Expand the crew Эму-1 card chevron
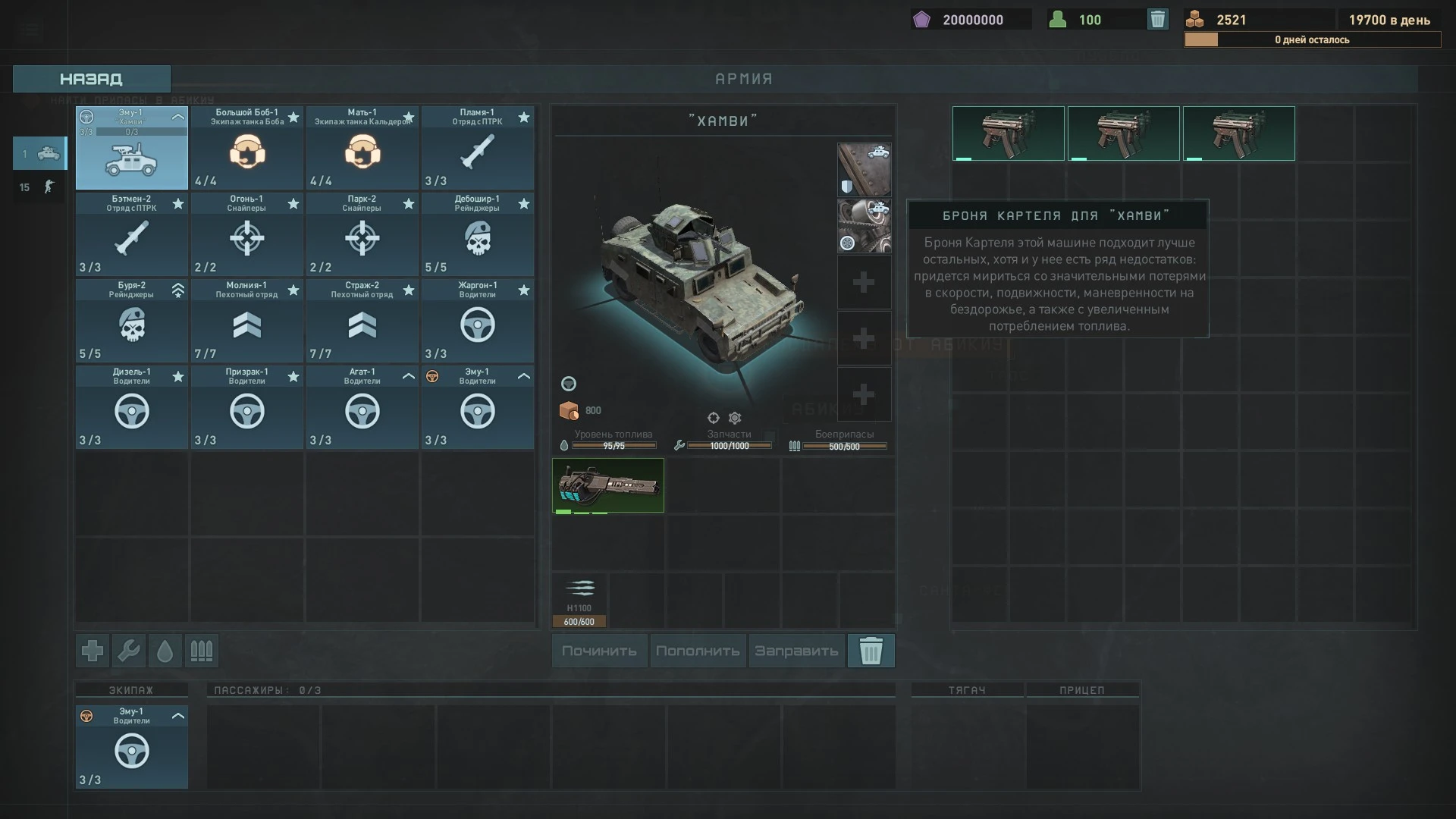 coord(178,717)
